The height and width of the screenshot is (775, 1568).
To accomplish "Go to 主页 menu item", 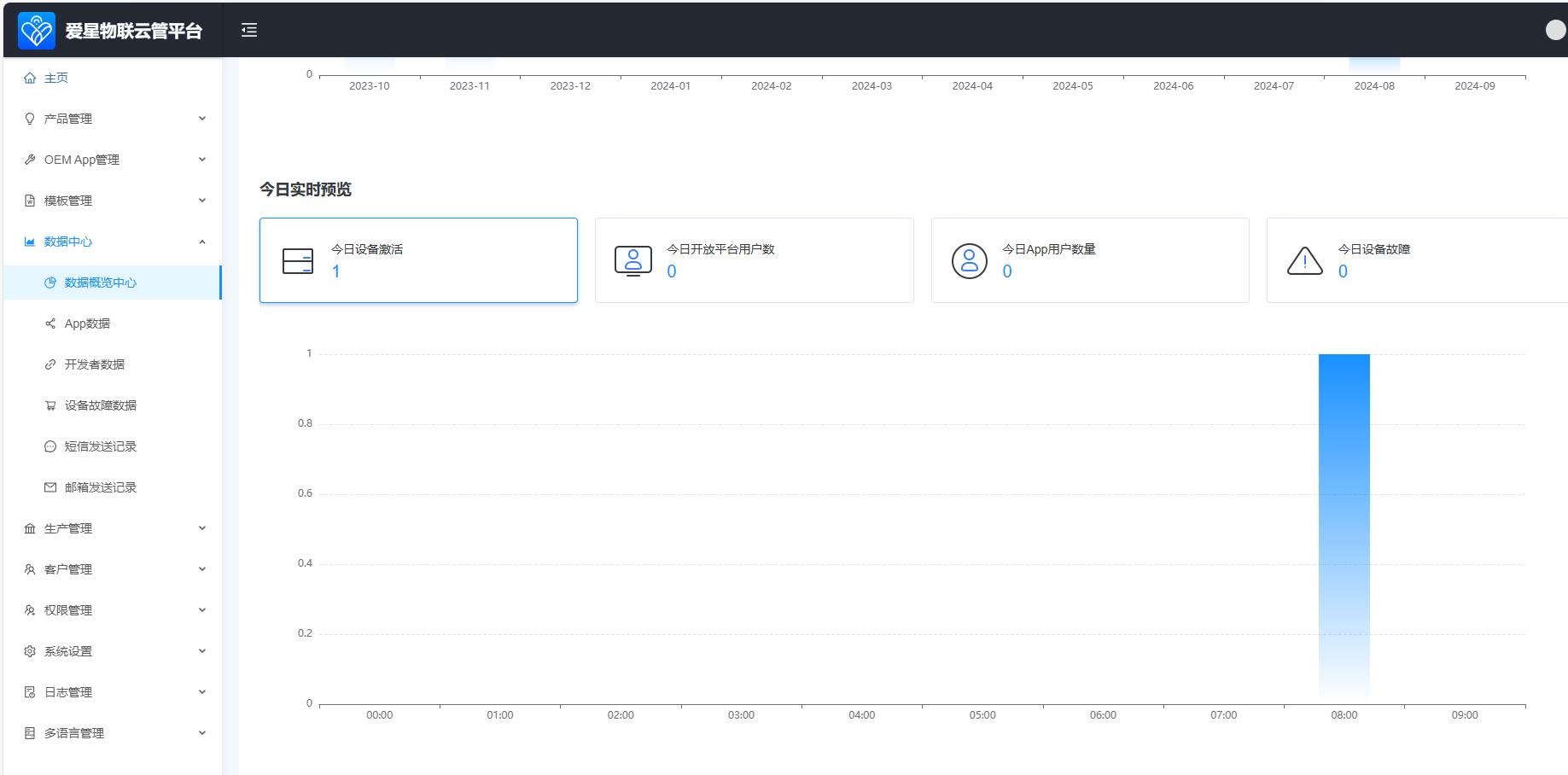I will 113,78.
